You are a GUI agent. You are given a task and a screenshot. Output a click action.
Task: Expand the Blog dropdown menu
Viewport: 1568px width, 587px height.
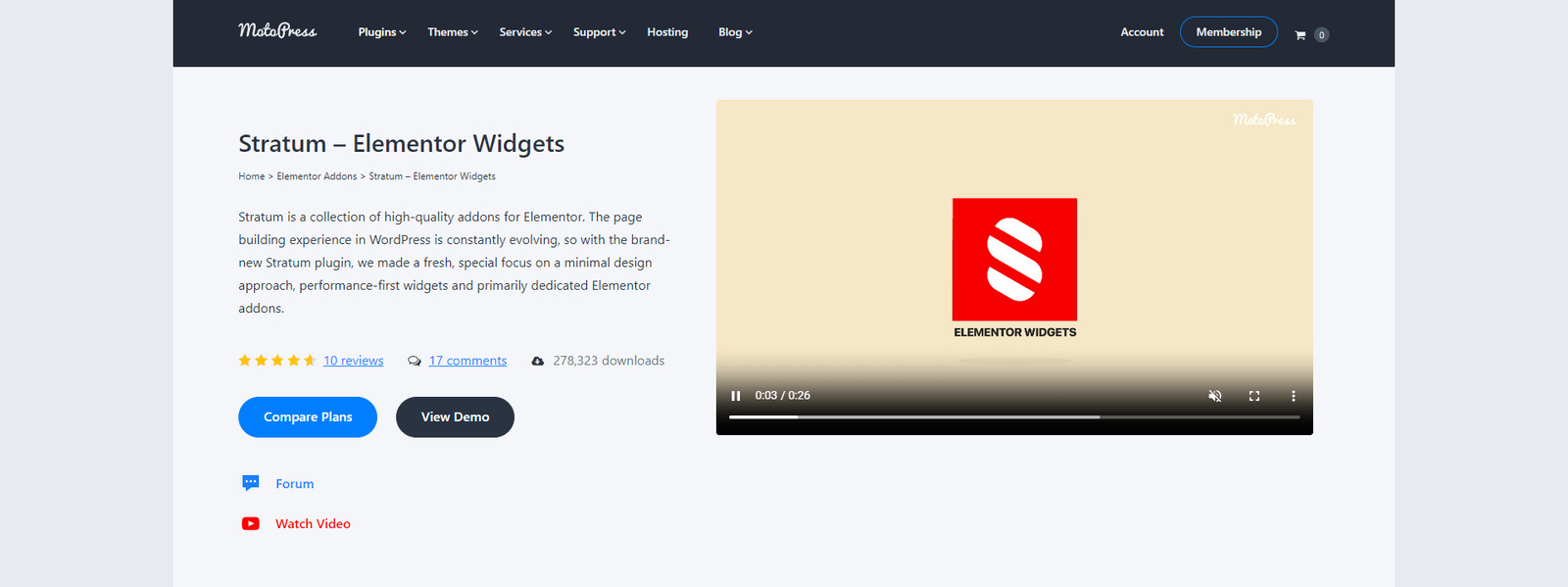(x=735, y=32)
